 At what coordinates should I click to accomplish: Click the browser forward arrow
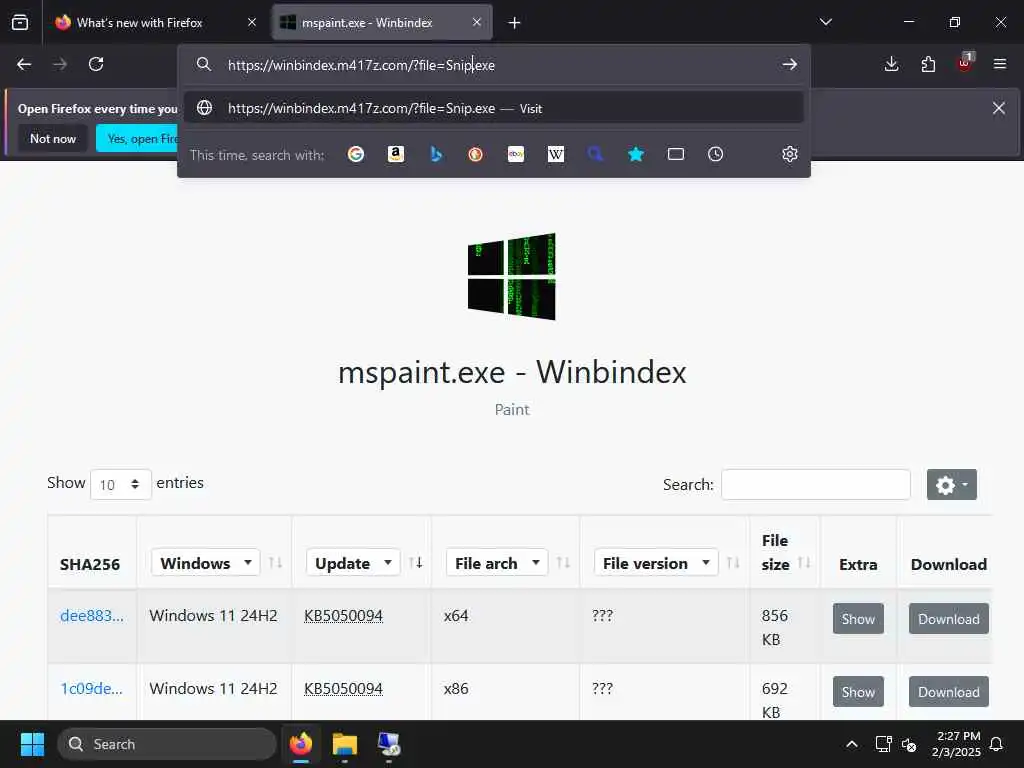tap(60, 64)
